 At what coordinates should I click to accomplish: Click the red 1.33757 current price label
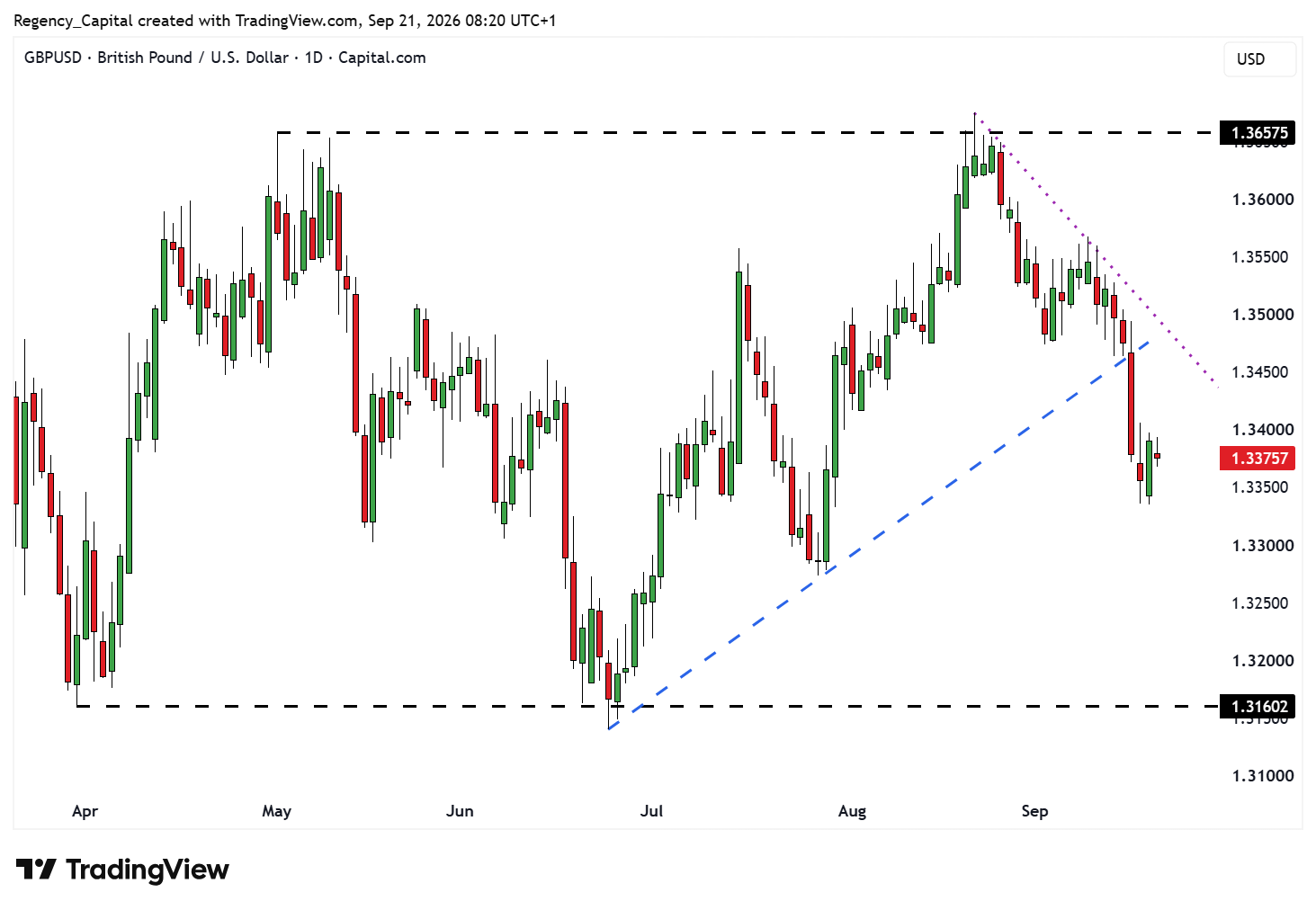tap(1259, 459)
